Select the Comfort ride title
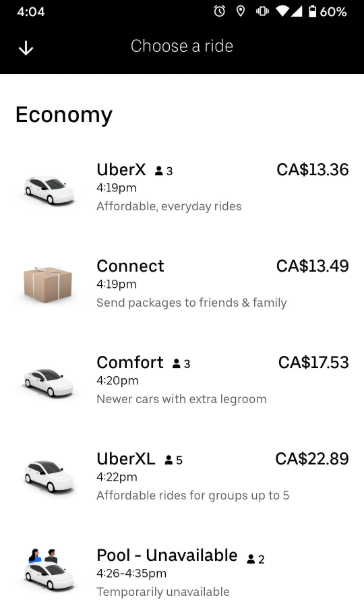Image resolution: width=364 pixels, height=612 pixels. point(130,362)
